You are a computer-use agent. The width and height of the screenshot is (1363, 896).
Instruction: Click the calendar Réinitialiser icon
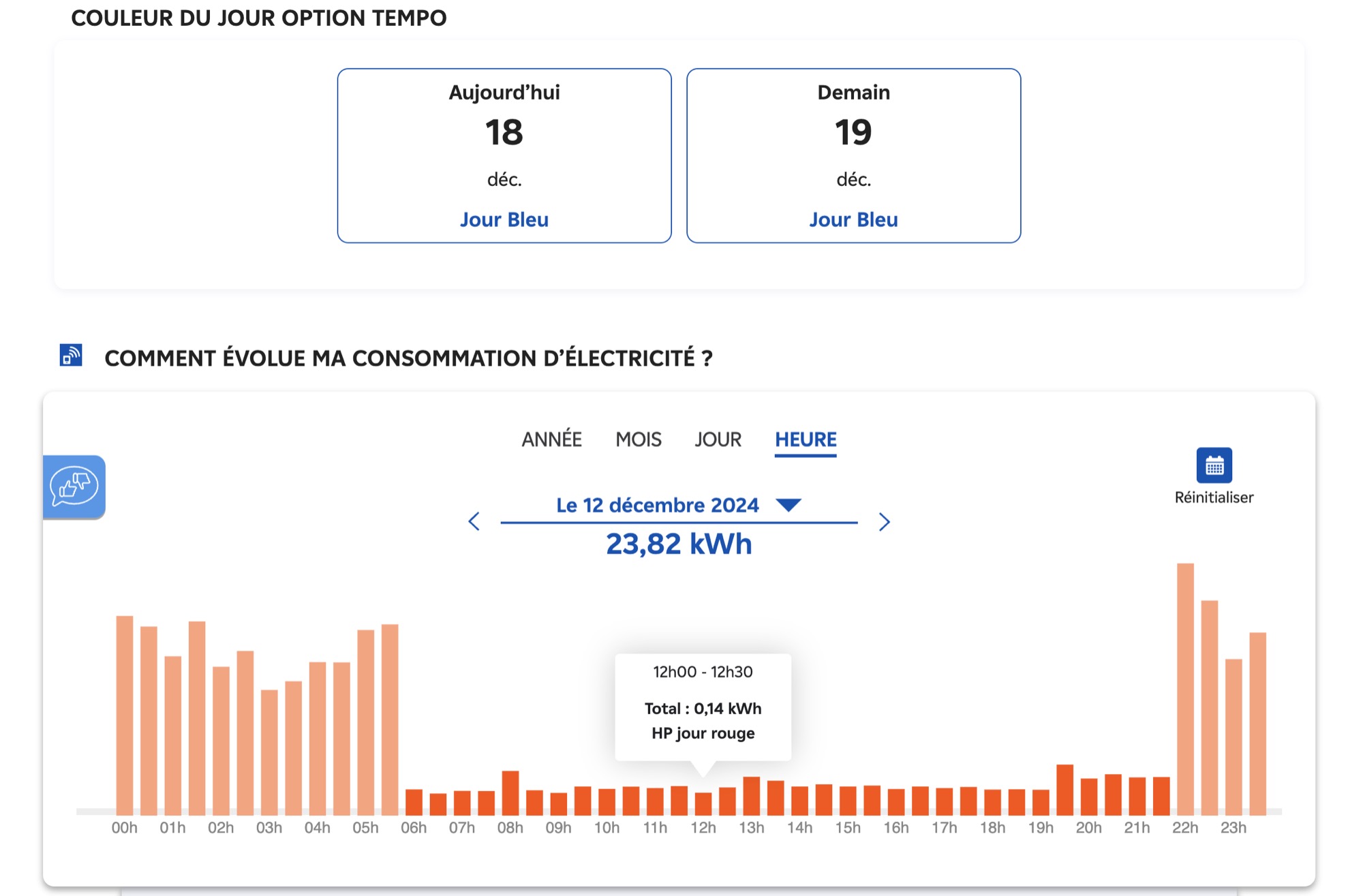coord(1214,465)
